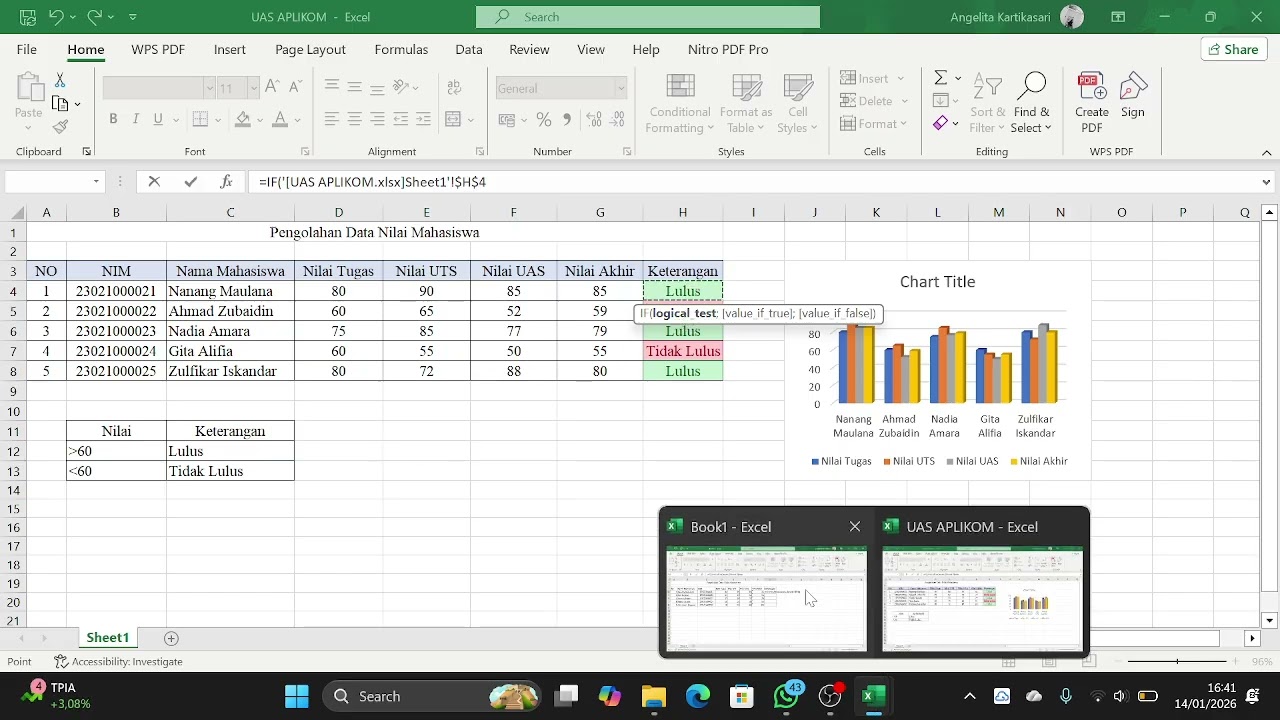This screenshot has height=720, width=1280.
Task: Click Percent Style icon
Action: (544, 119)
